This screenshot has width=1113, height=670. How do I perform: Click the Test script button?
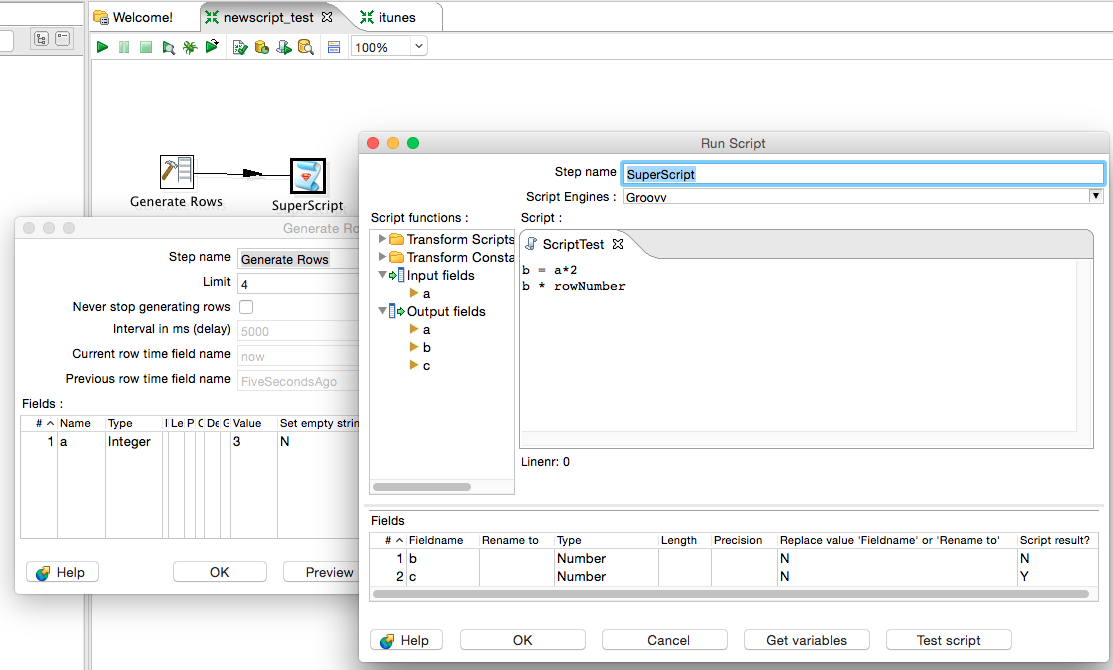948,640
